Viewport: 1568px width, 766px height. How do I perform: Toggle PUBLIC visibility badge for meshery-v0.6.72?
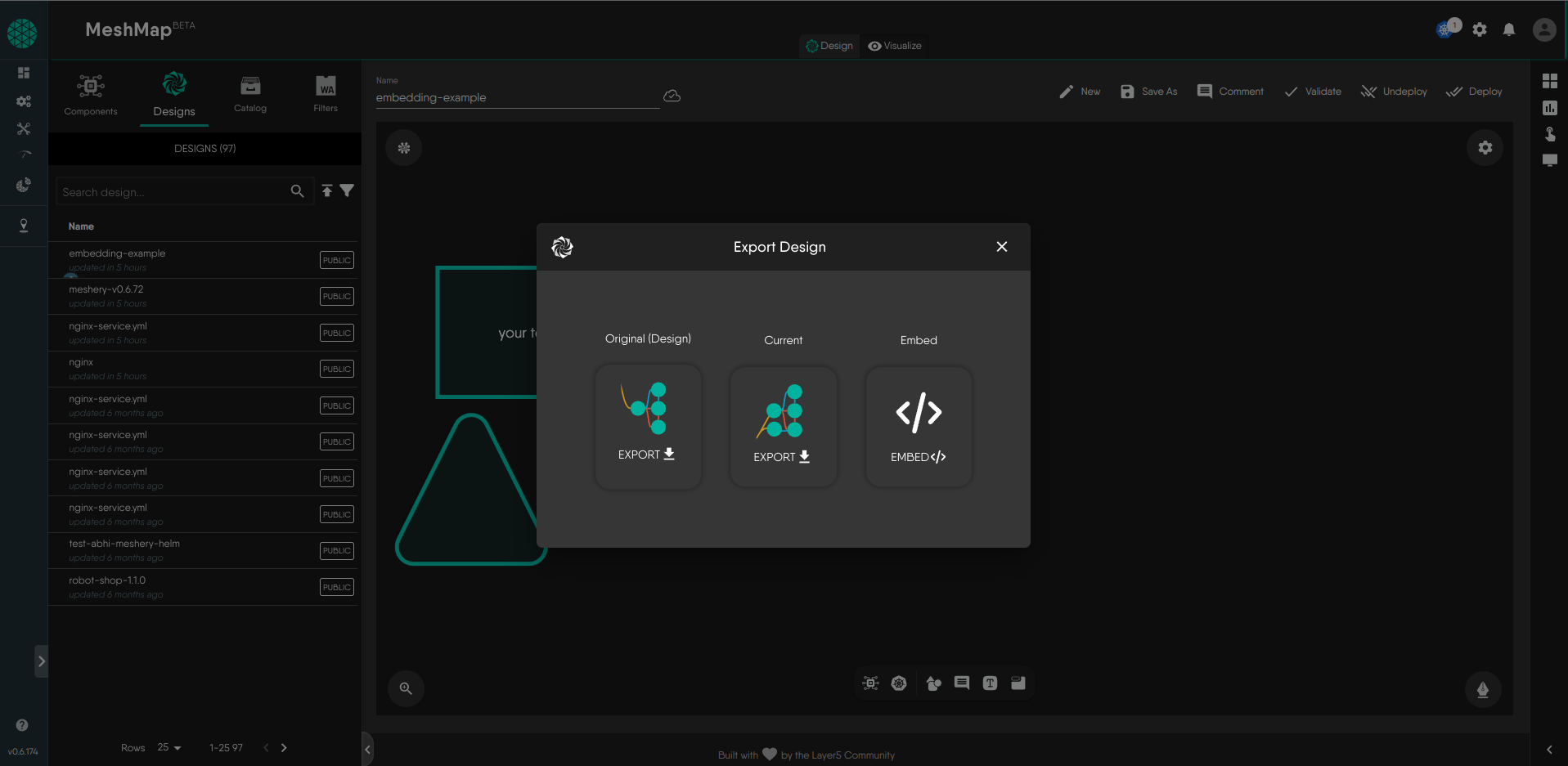click(336, 297)
